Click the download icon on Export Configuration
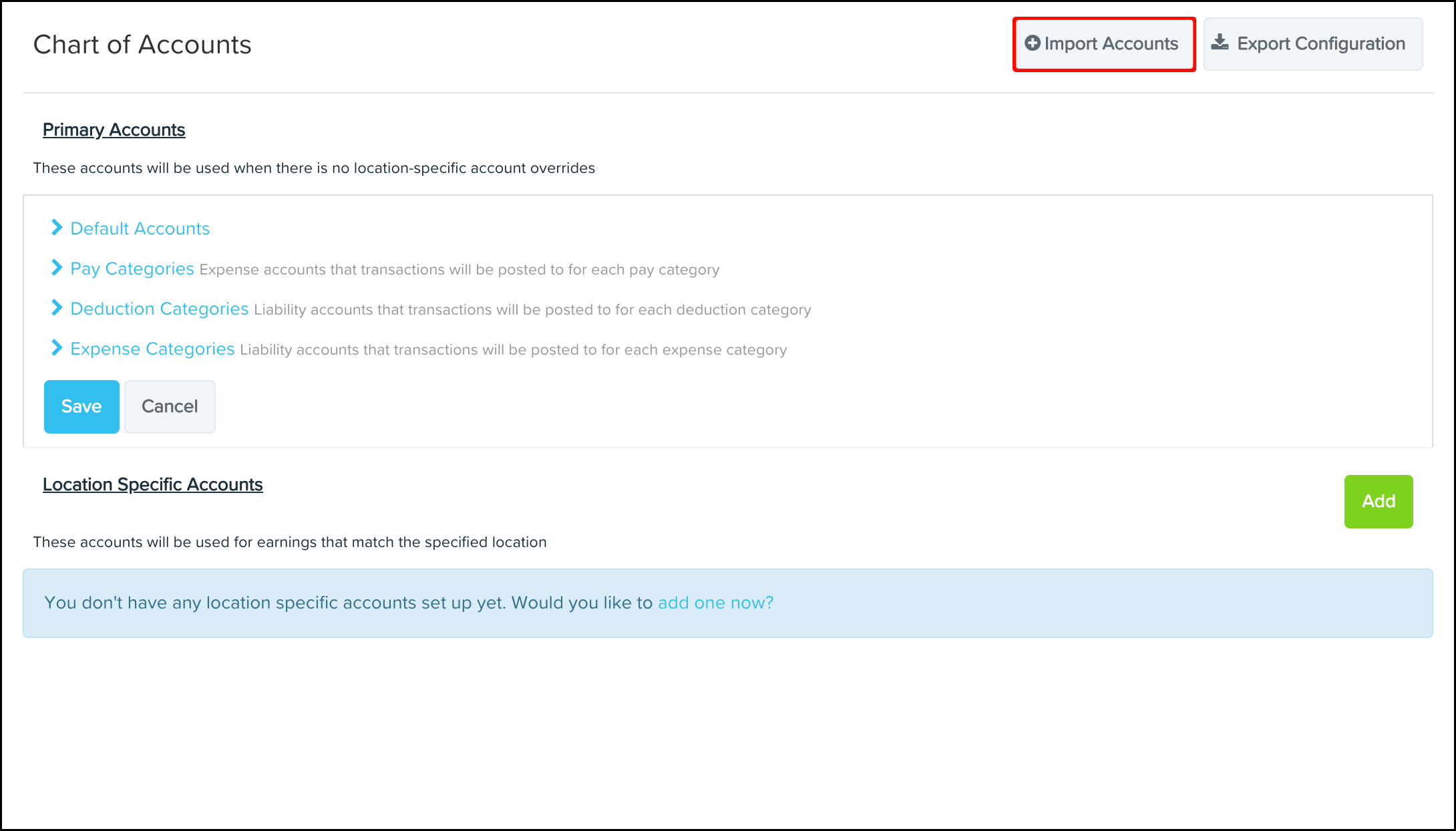1456x831 pixels. (1220, 43)
